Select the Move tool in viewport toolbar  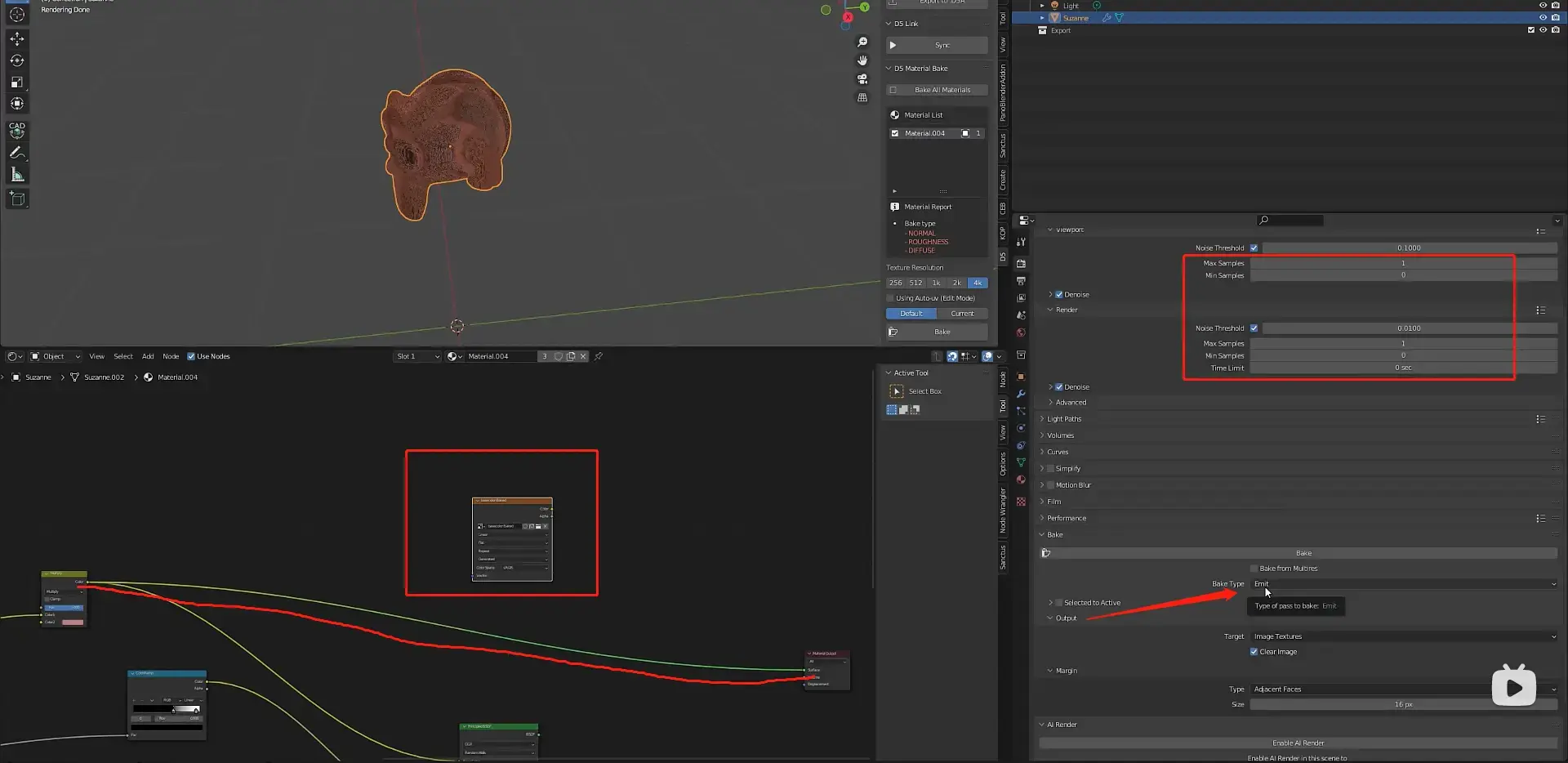click(x=16, y=38)
